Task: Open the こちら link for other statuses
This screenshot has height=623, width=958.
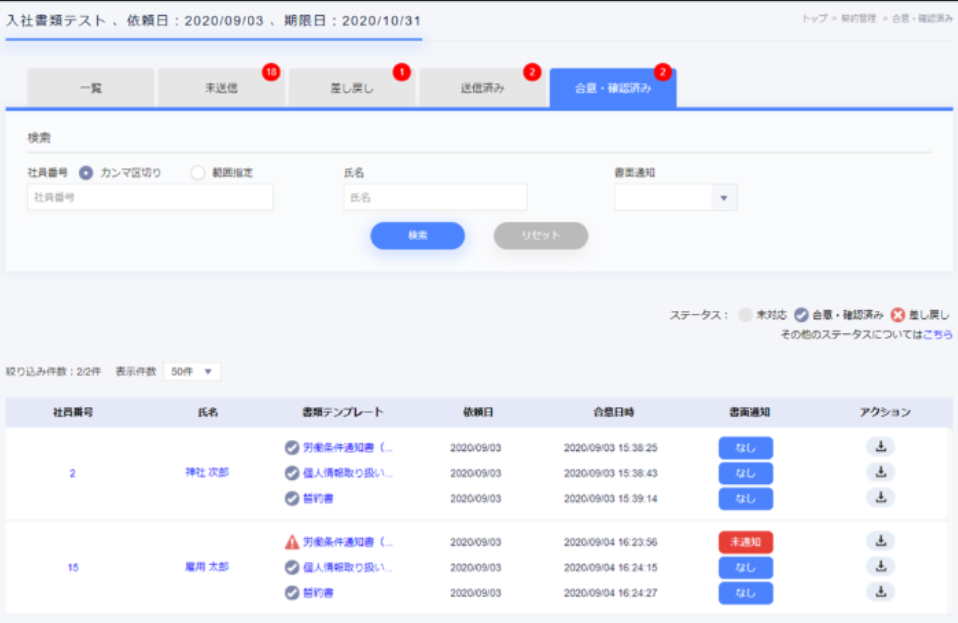Action: coord(936,334)
